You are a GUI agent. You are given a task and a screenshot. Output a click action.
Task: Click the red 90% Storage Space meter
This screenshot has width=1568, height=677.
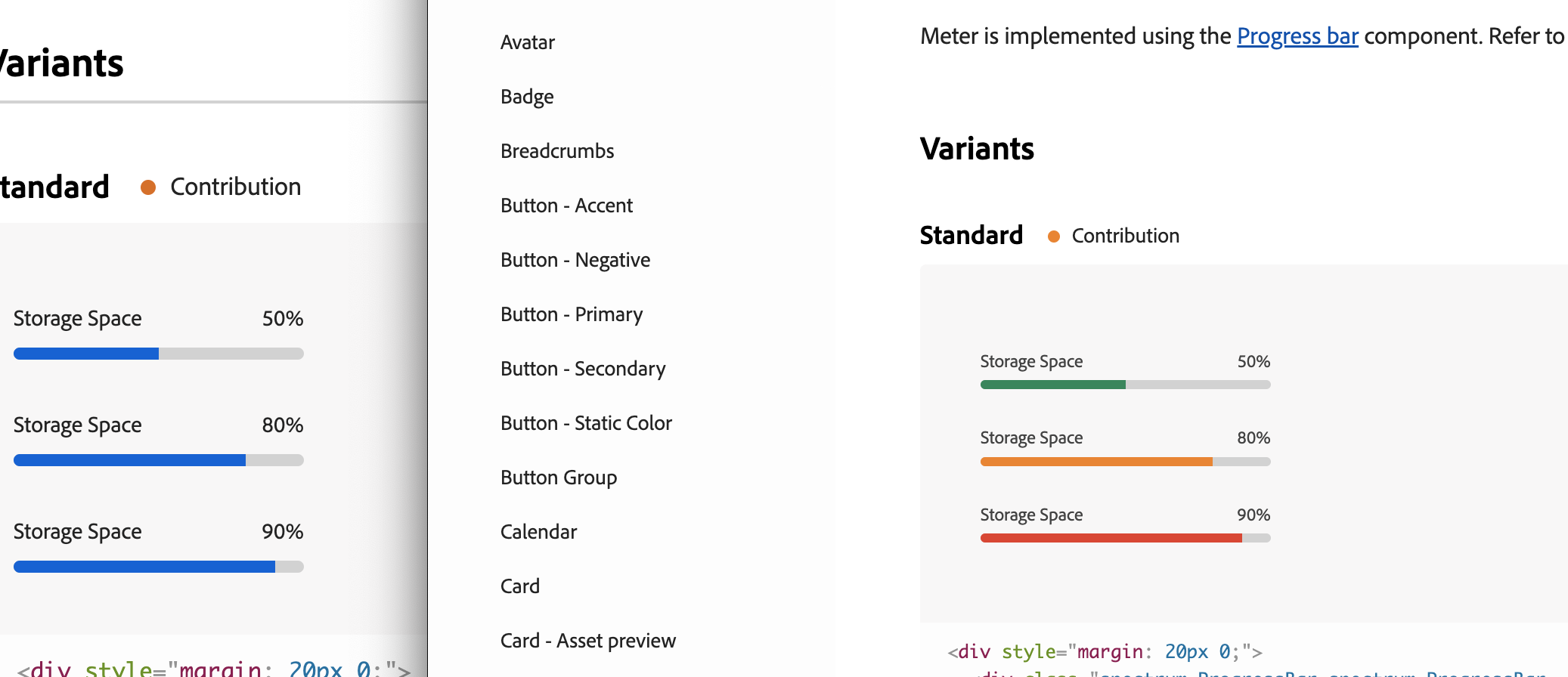[x=1125, y=538]
